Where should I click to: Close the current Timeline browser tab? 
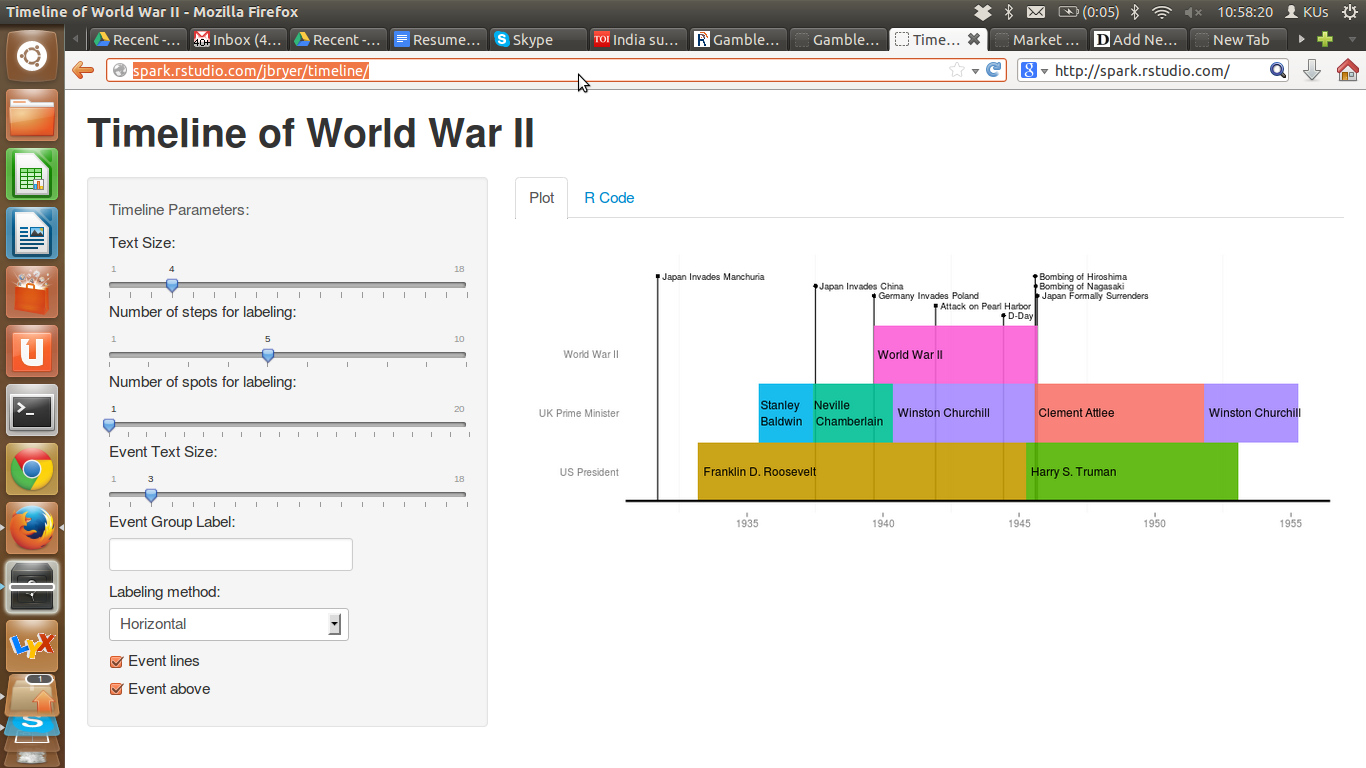[974, 40]
